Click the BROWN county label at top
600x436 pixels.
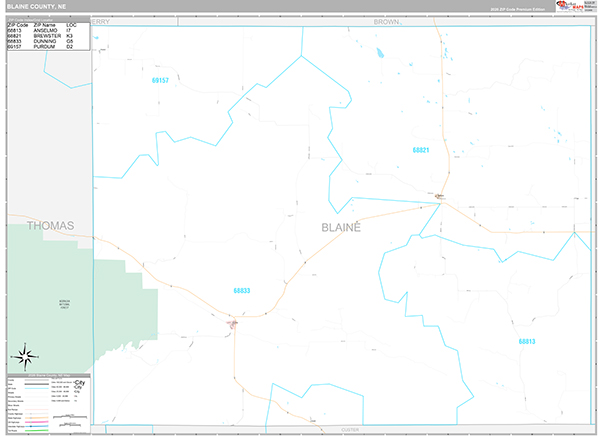[386, 20]
